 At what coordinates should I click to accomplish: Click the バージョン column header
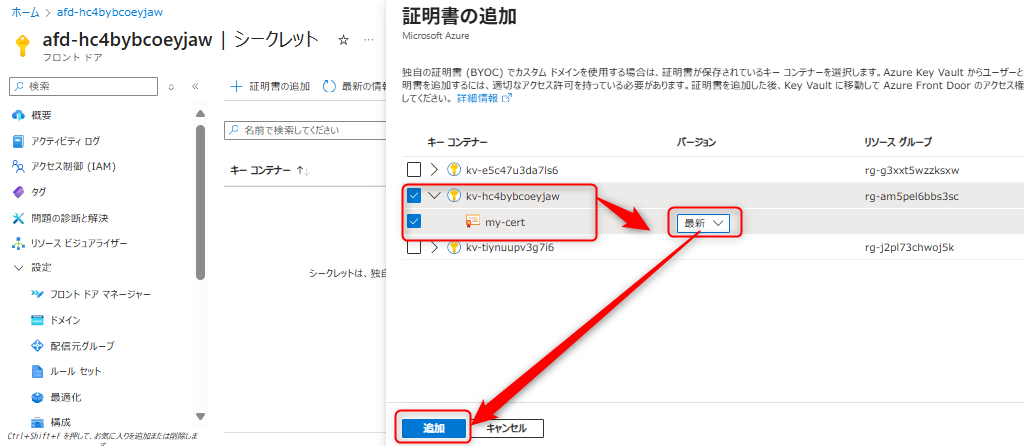point(696,142)
